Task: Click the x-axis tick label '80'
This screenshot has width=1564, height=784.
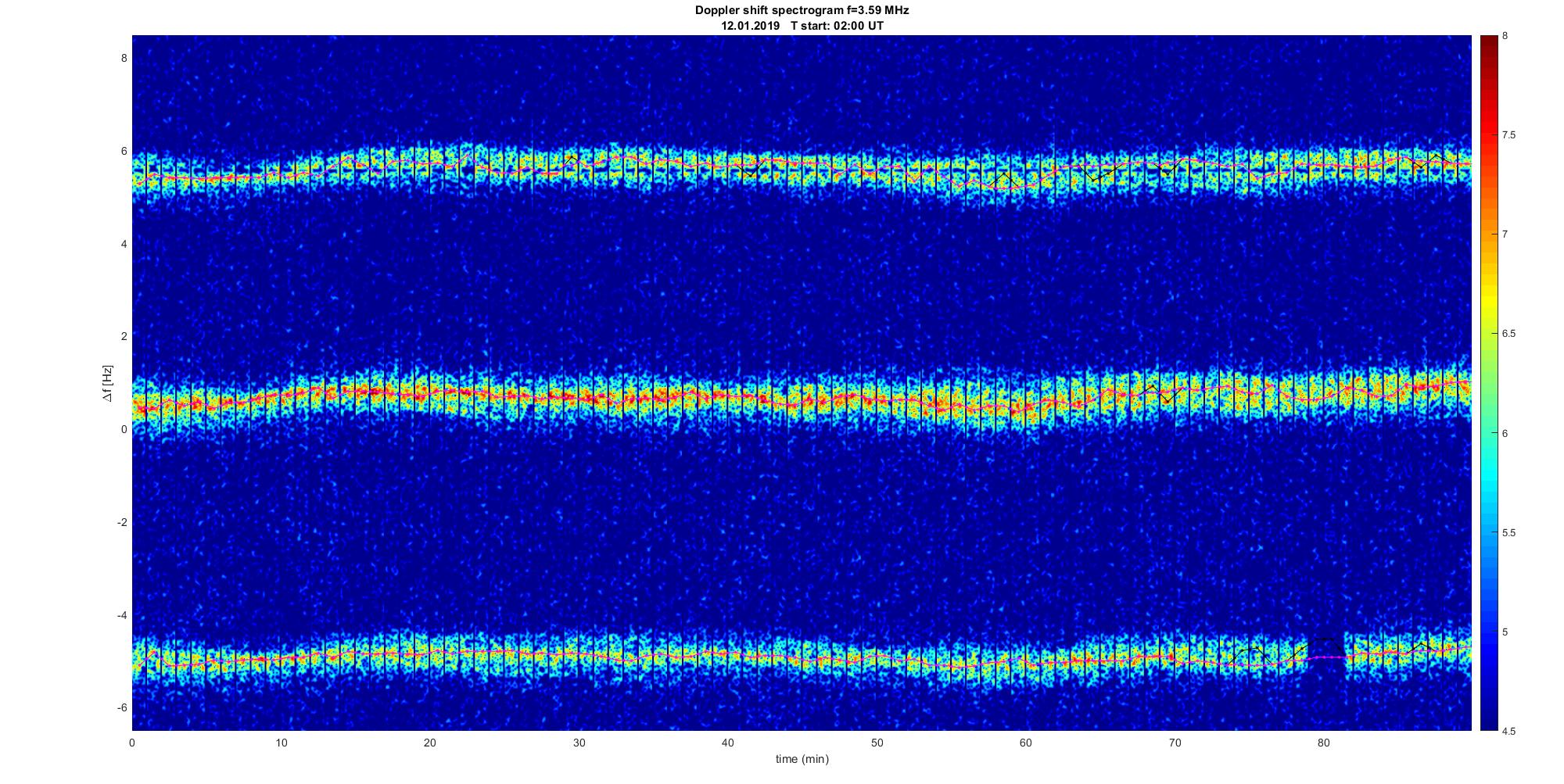Action: click(x=1324, y=743)
